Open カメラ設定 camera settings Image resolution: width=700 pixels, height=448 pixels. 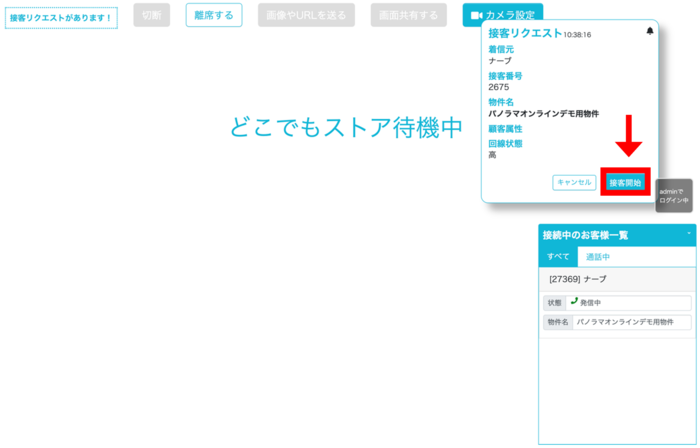504,15
